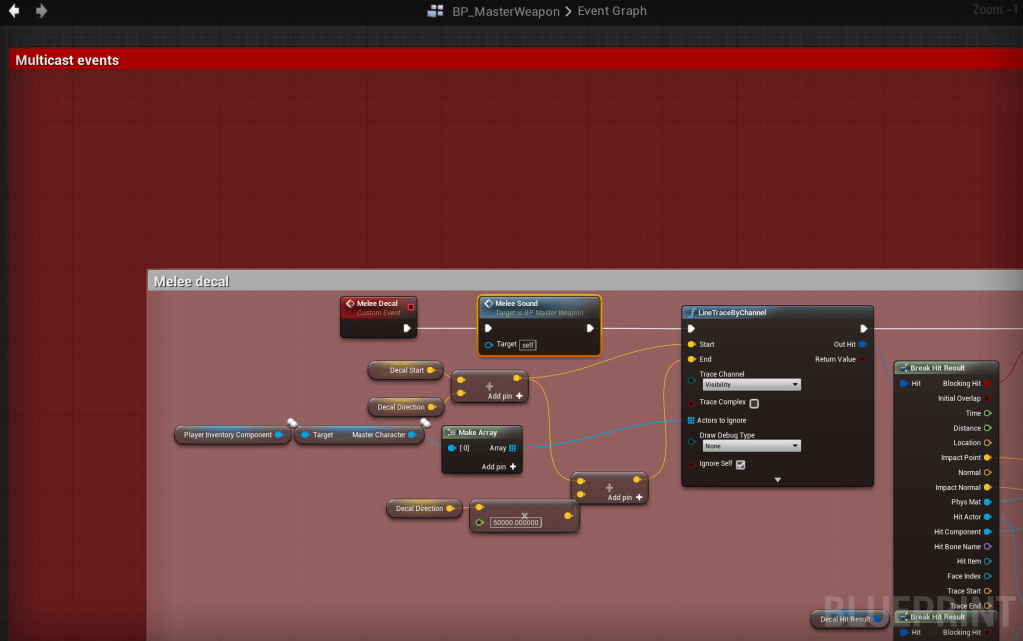Click the red delegate pin on Melee Decal
Image resolution: width=1023 pixels, height=641 pixels.
click(x=410, y=304)
